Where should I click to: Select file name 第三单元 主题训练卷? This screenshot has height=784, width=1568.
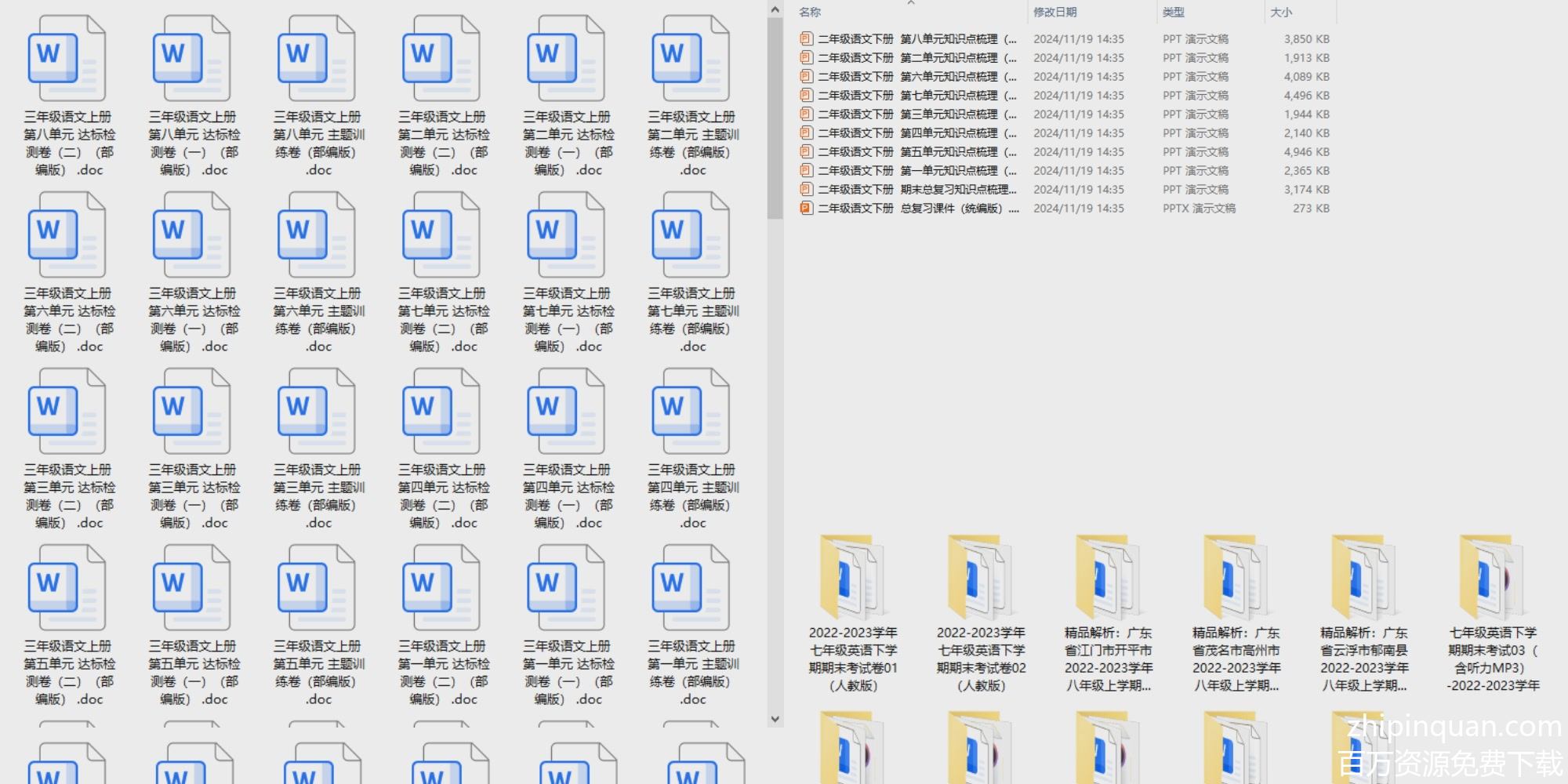[318, 495]
